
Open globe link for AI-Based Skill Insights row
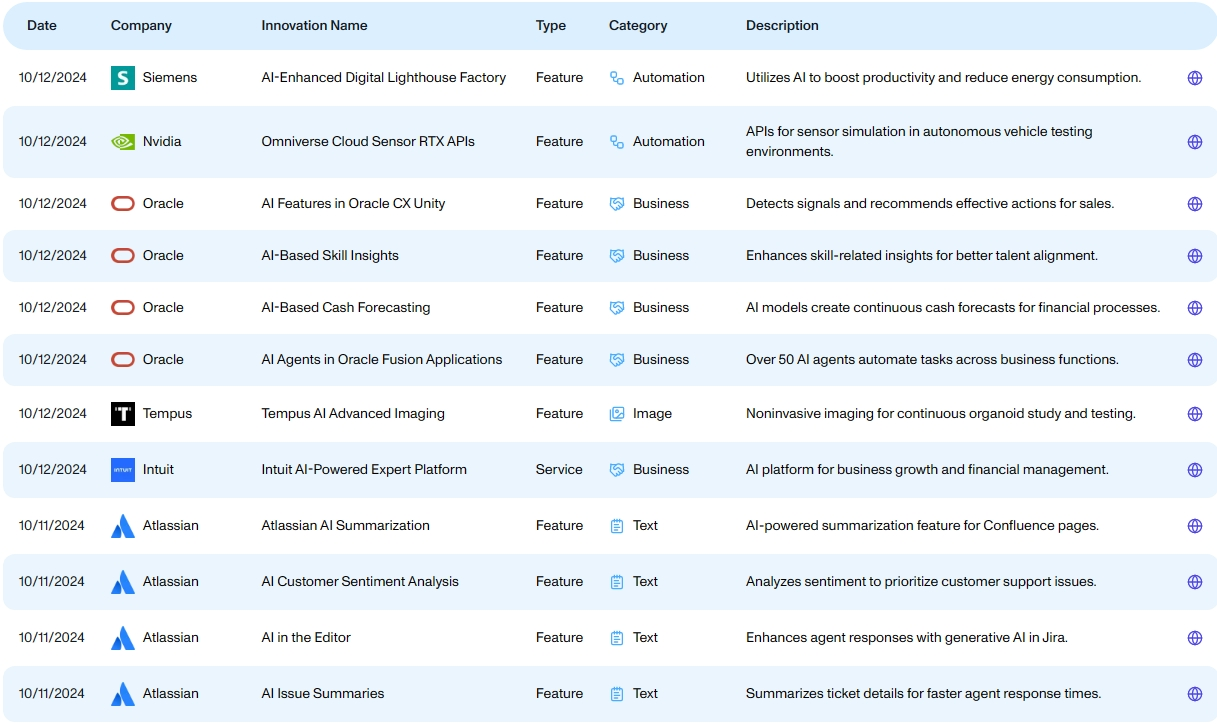[x=1194, y=256]
